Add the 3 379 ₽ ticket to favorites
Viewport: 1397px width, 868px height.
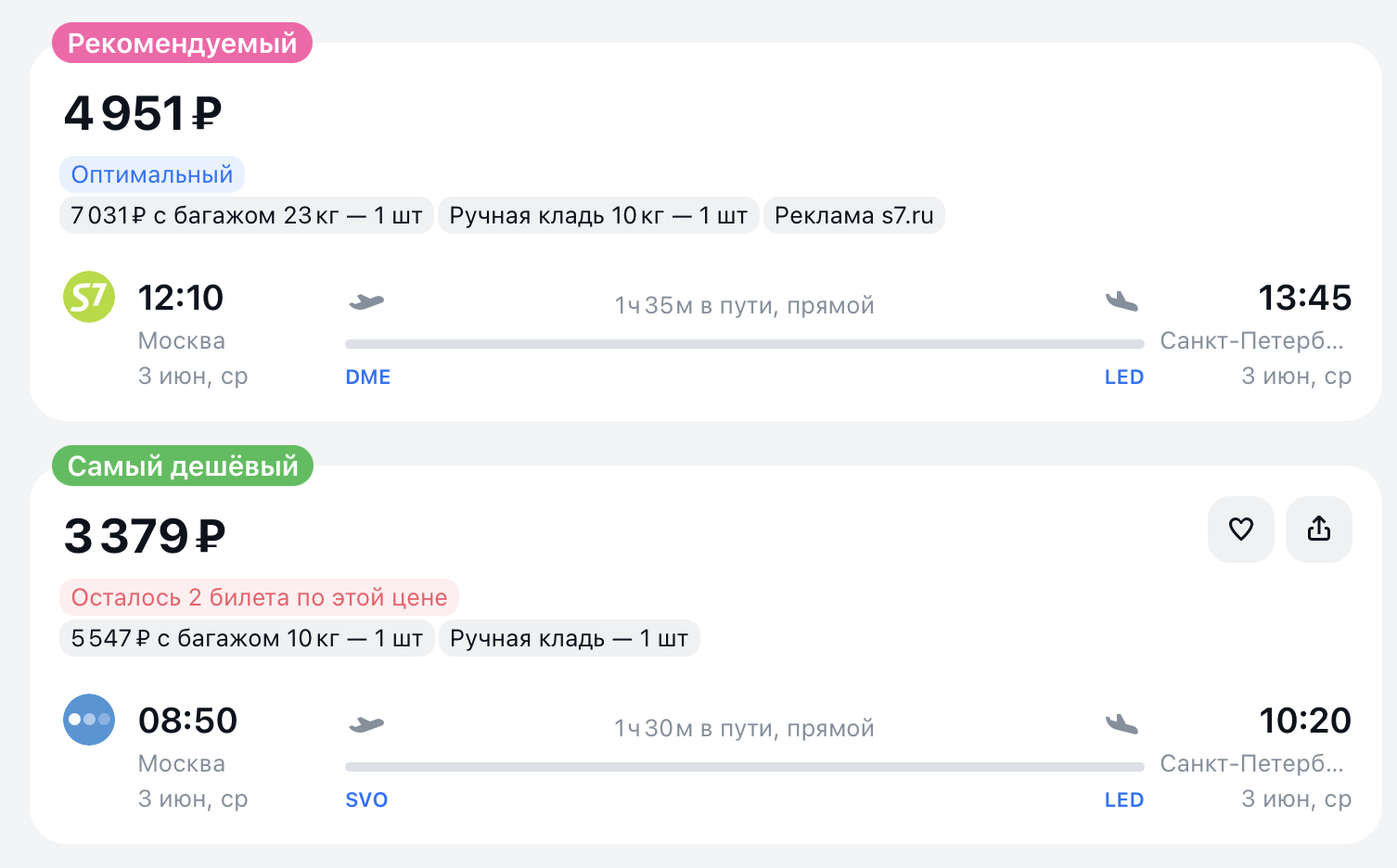pos(1240,530)
